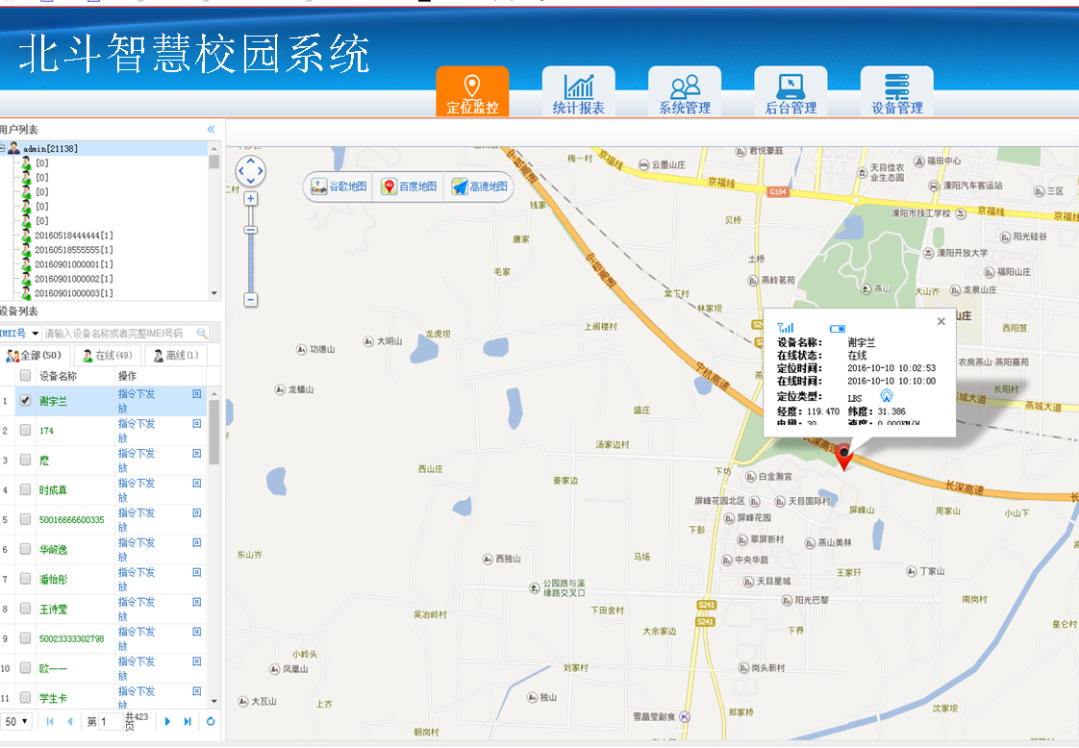Check the 华峻逸 device checkbox
The width and height of the screenshot is (1079, 748).
(x=25, y=548)
